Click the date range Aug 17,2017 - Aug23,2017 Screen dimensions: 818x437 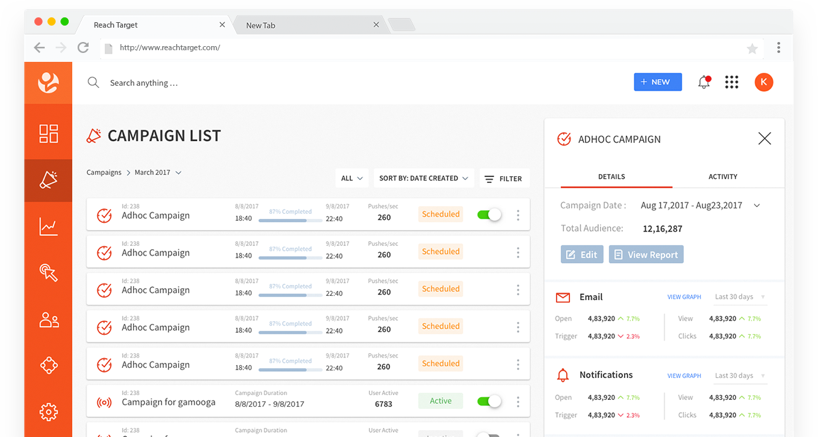click(x=691, y=205)
